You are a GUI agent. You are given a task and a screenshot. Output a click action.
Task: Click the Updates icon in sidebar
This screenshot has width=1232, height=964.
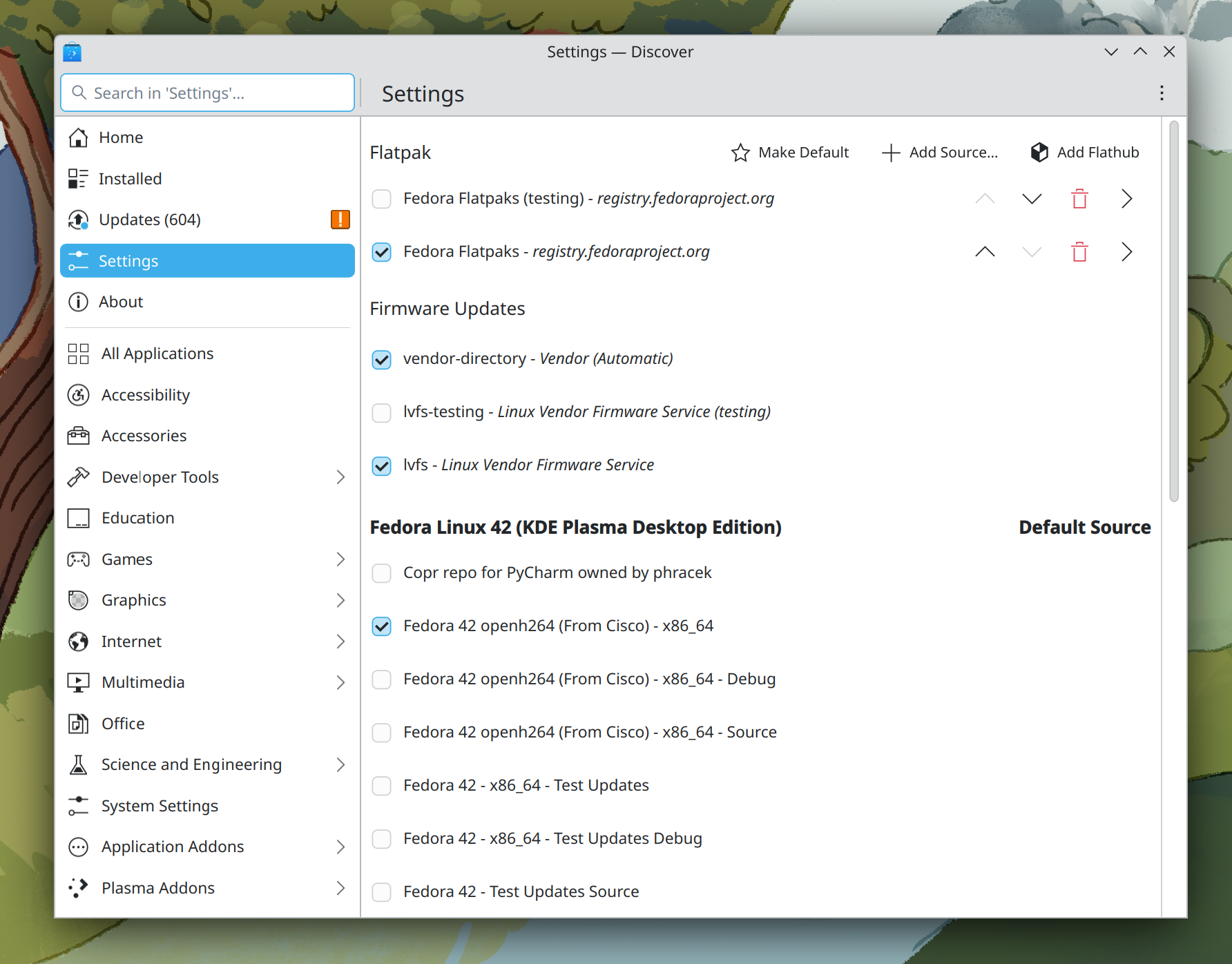pyautogui.click(x=78, y=220)
